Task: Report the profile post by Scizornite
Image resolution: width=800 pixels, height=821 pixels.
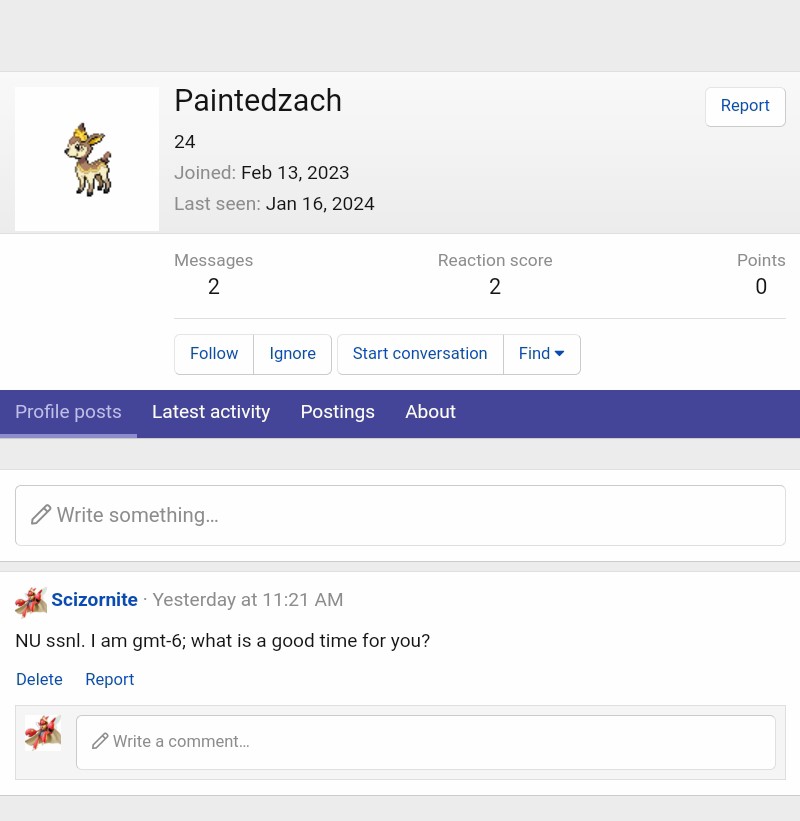Action: pyautogui.click(x=109, y=679)
